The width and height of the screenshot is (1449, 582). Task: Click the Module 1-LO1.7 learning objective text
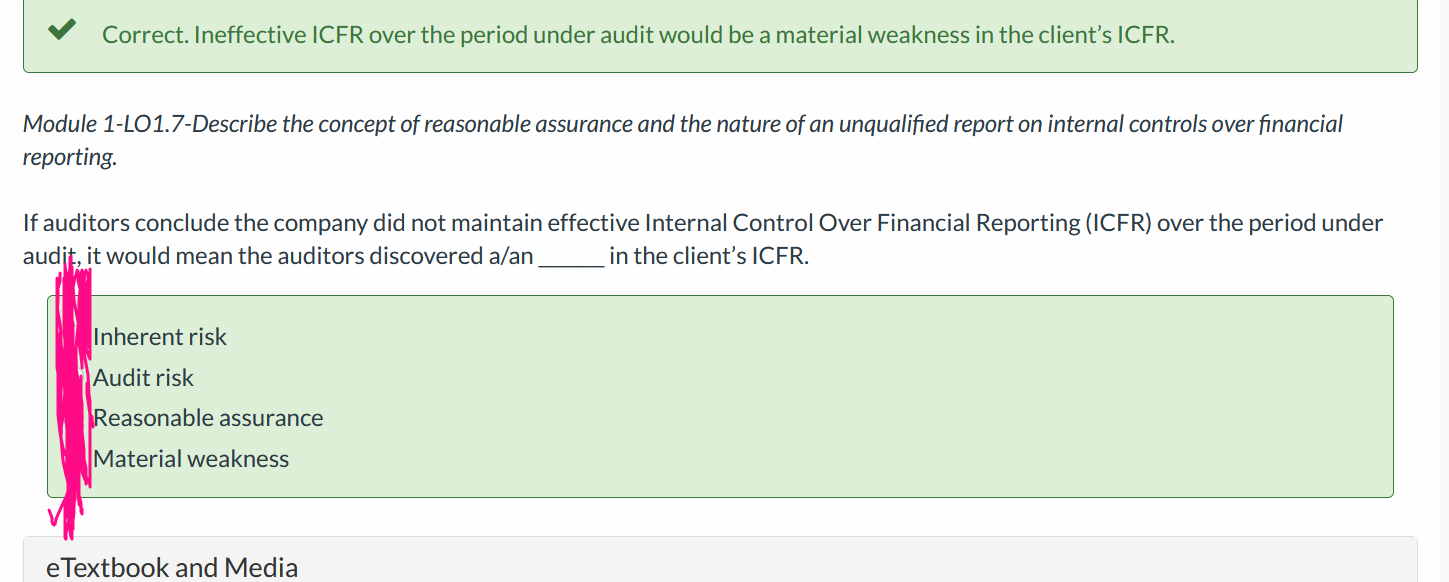click(683, 141)
